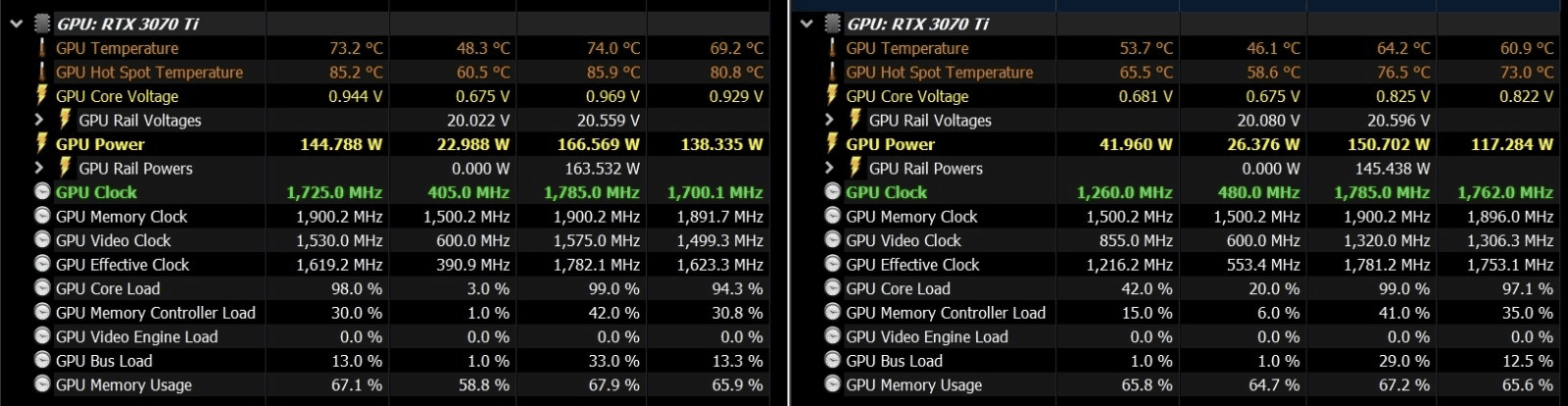
Task: Click the round icon of left panel's GPU Memory Clock
Action: coord(42,216)
